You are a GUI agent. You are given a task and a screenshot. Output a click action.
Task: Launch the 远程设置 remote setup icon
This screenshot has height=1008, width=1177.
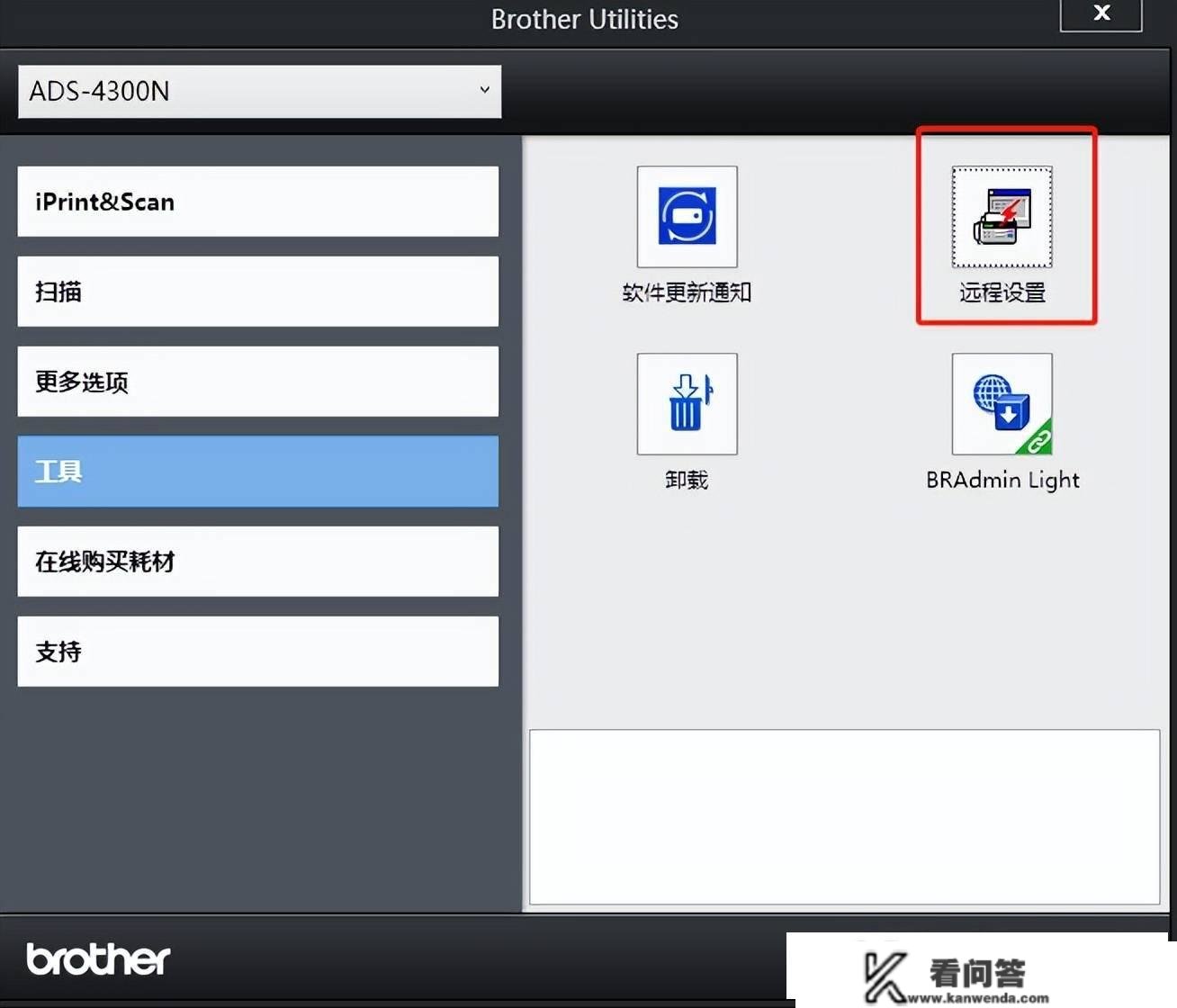[x=1002, y=217]
